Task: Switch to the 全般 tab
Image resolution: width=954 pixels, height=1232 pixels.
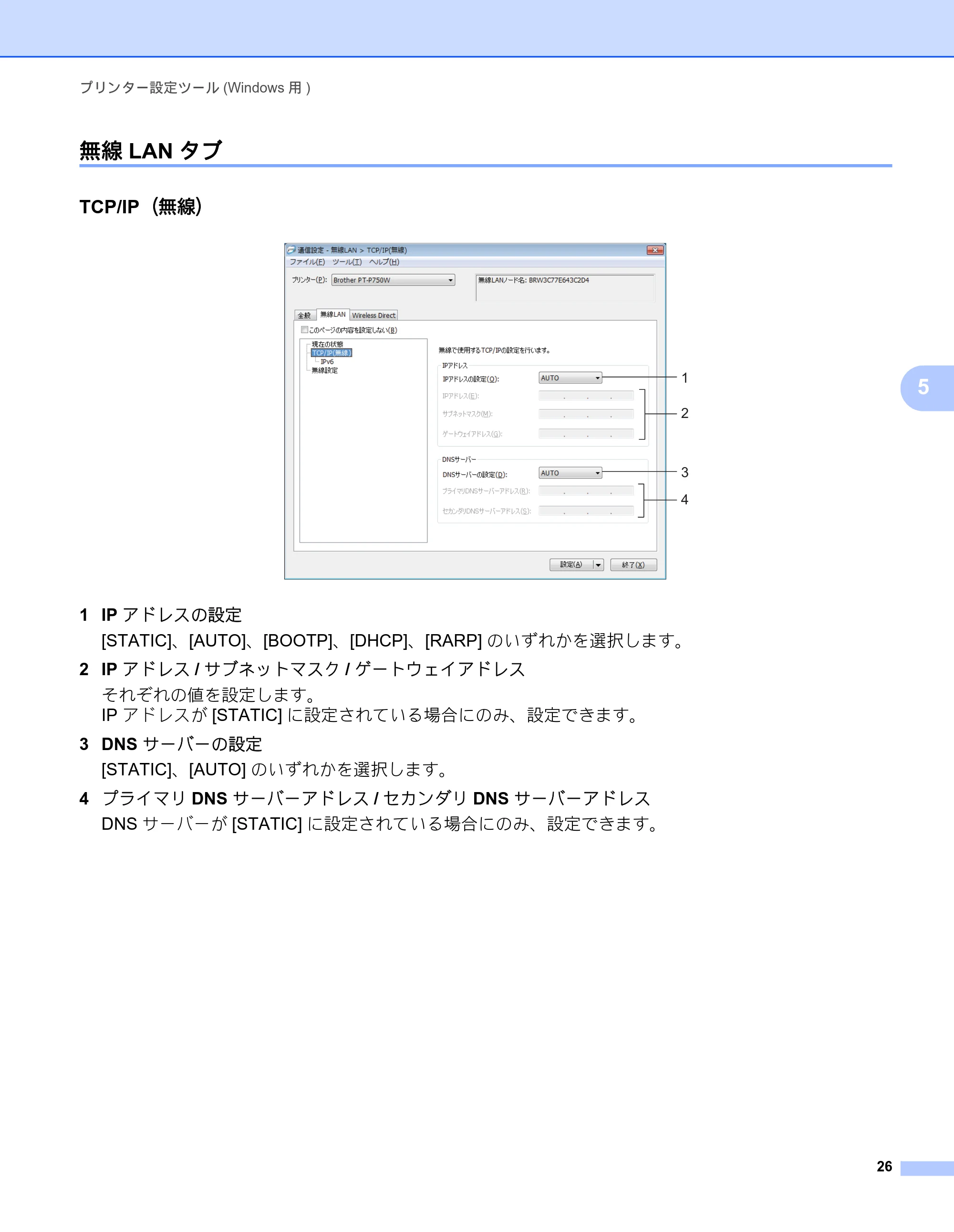Action: point(304,315)
